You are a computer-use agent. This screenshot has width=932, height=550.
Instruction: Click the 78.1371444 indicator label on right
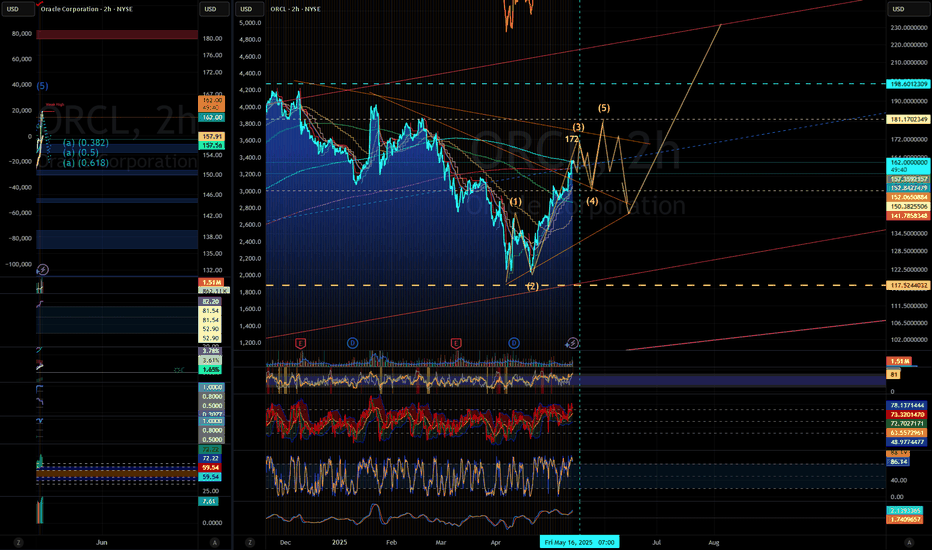tap(908, 406)
